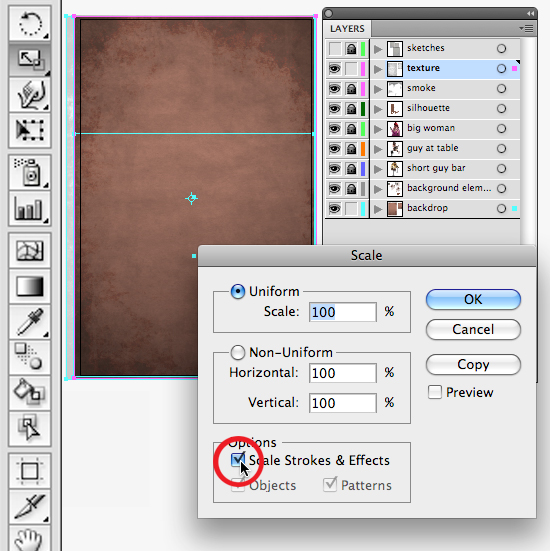Select the silhouette layer name

(x=428, y=108)
